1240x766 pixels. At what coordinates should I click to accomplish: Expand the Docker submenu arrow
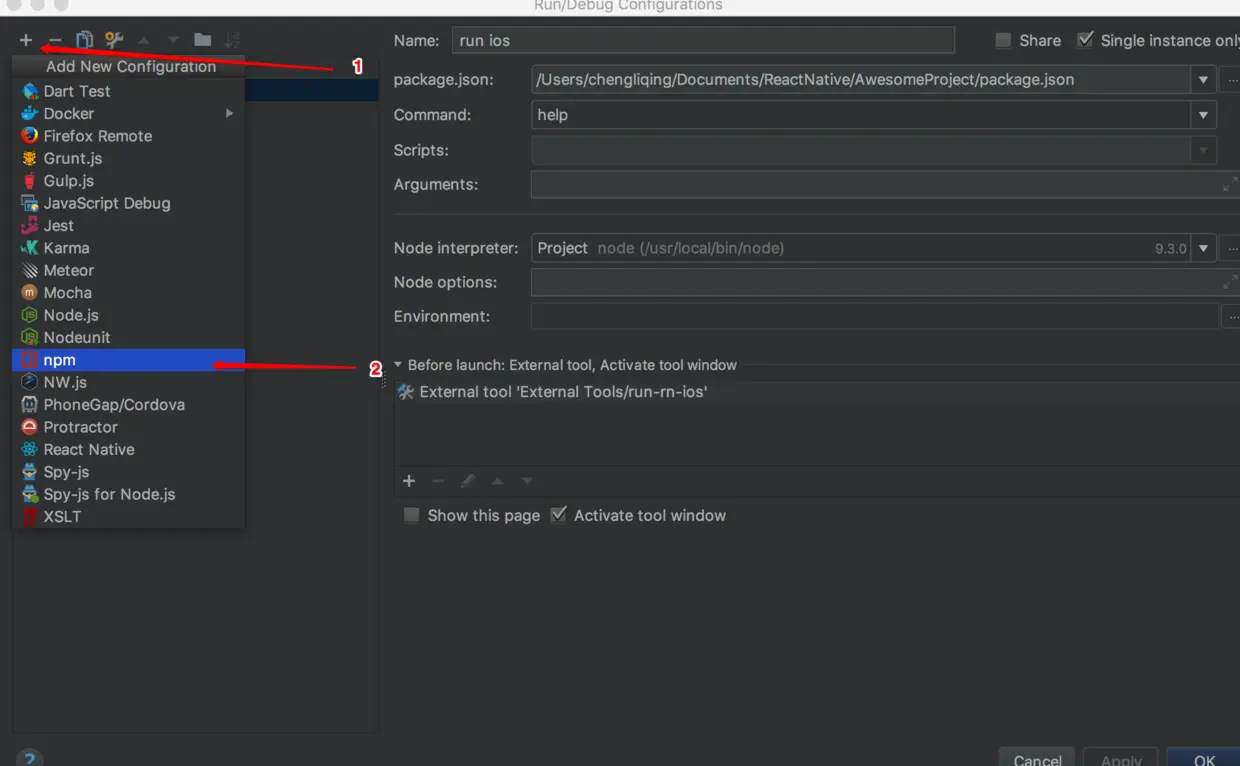[x=229, y=114]
